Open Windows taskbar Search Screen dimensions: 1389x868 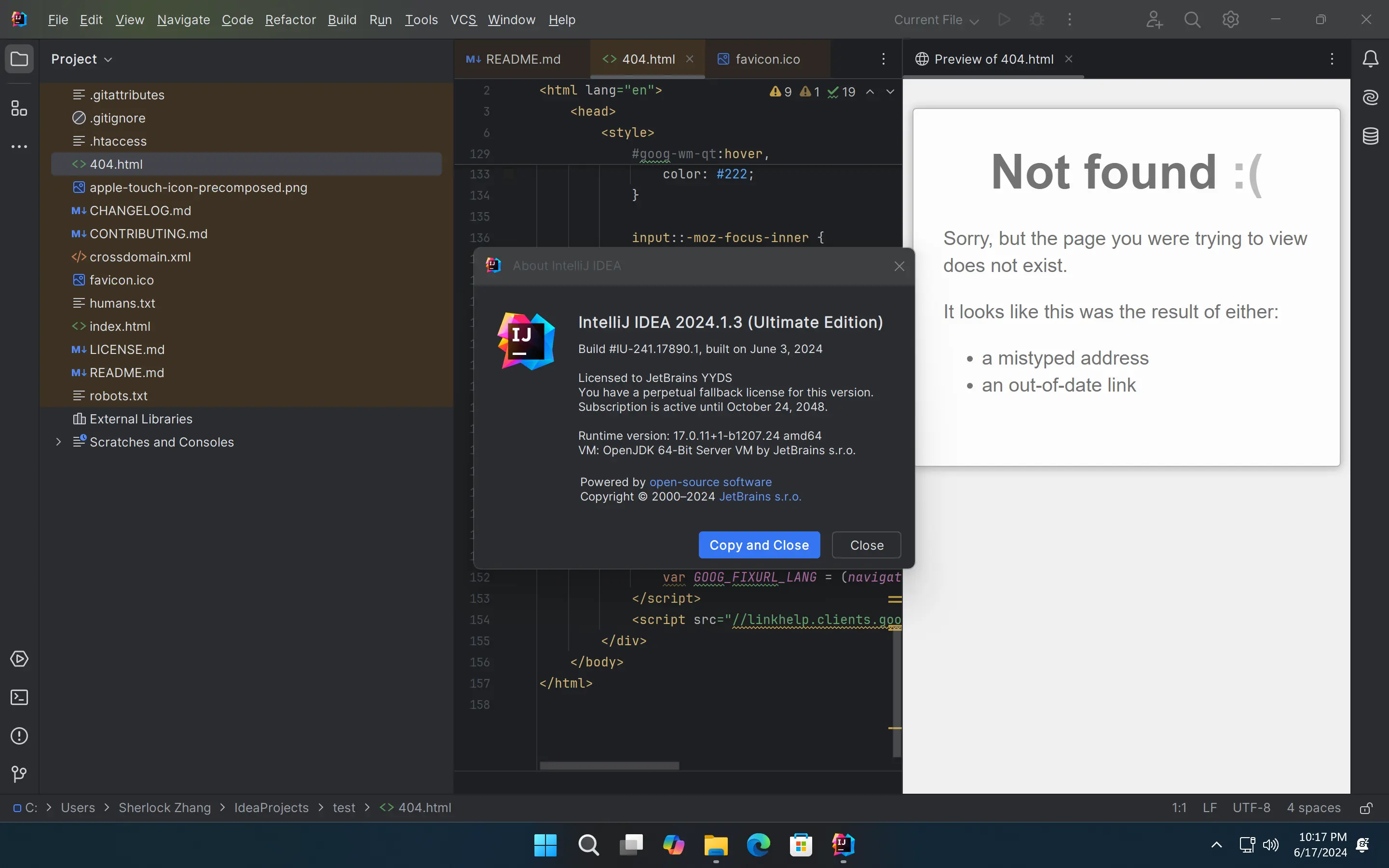pyautogui.click(x=588, y=845)
